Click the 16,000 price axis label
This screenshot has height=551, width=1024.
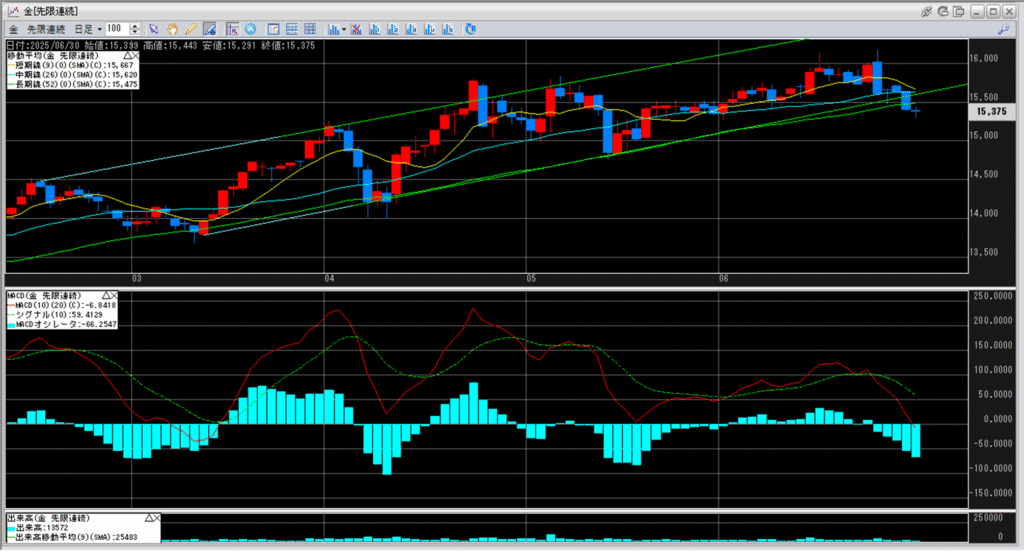[984, 58]
